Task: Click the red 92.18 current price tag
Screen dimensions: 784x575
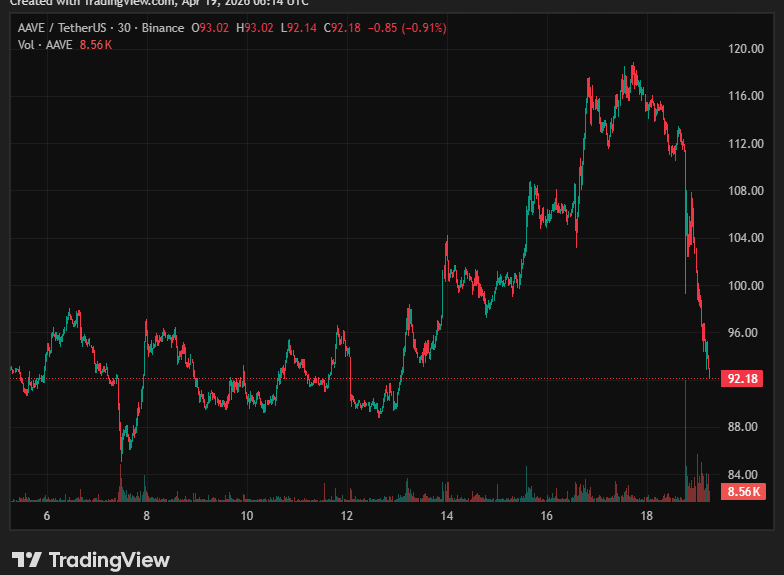Action: coord(741,379)
